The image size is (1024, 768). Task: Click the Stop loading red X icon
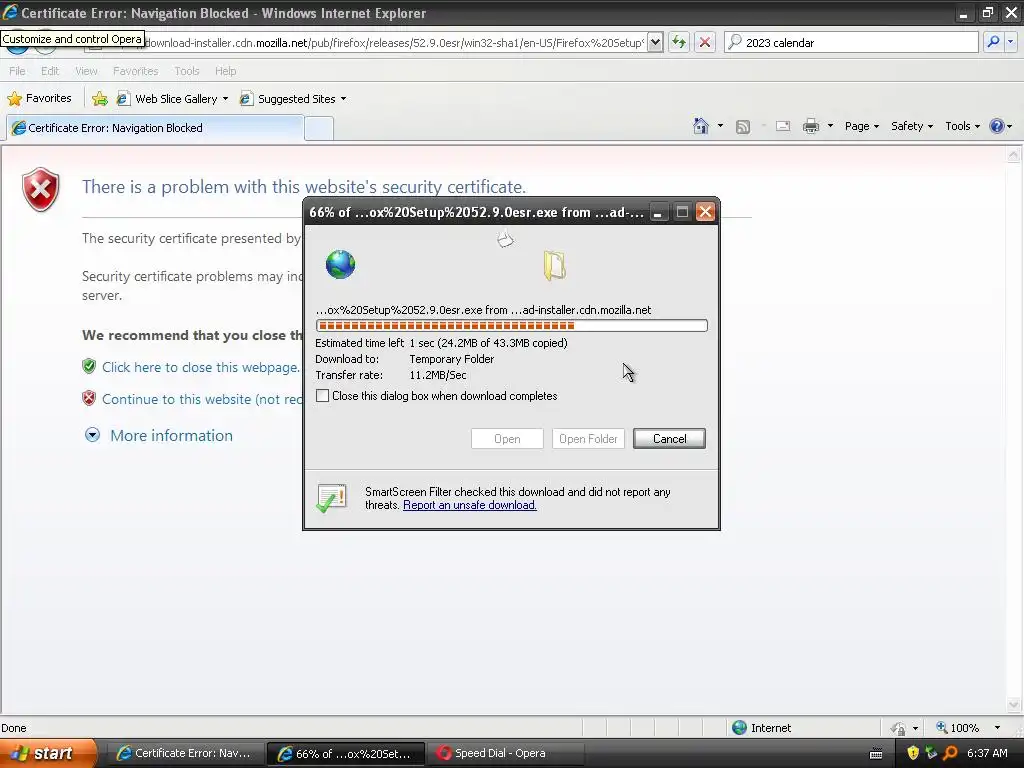click(705, 42)
